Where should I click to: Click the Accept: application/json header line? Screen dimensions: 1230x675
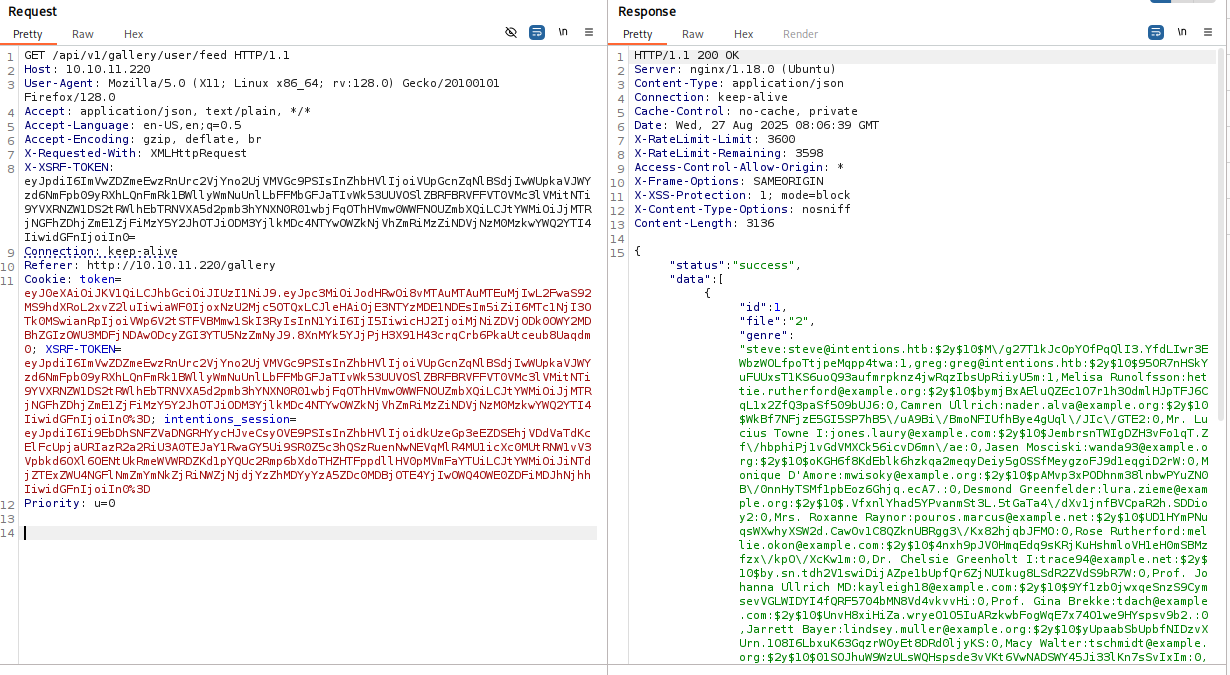click(167, 111)
